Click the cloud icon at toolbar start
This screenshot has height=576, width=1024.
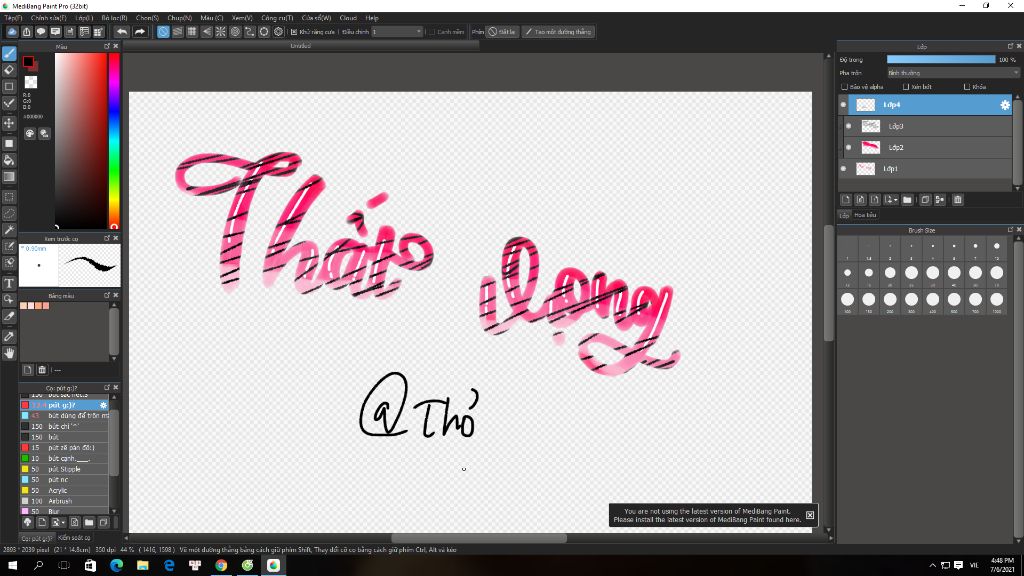coord(12,31)
